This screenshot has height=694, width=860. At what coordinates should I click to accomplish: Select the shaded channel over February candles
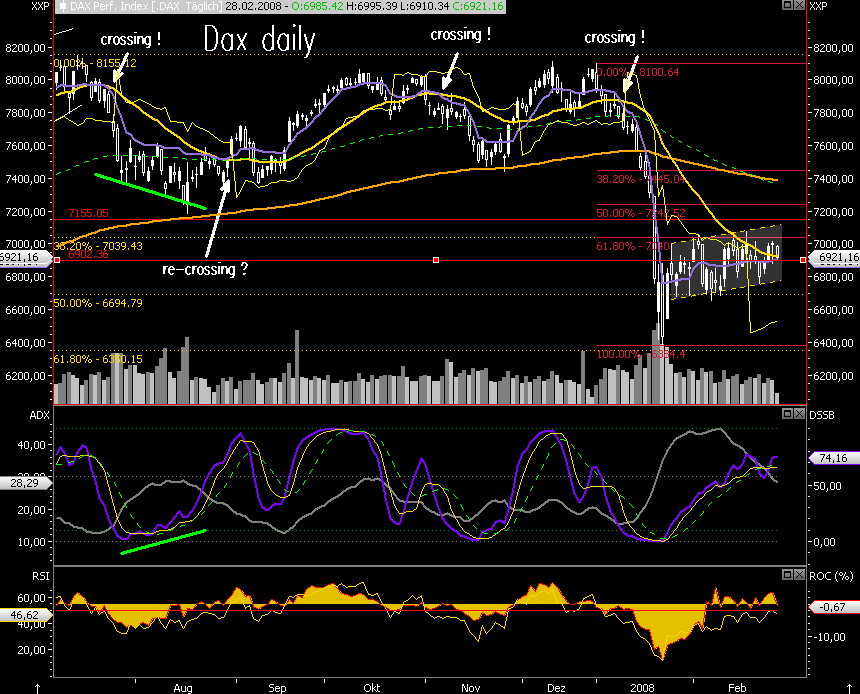pos(726,262)
